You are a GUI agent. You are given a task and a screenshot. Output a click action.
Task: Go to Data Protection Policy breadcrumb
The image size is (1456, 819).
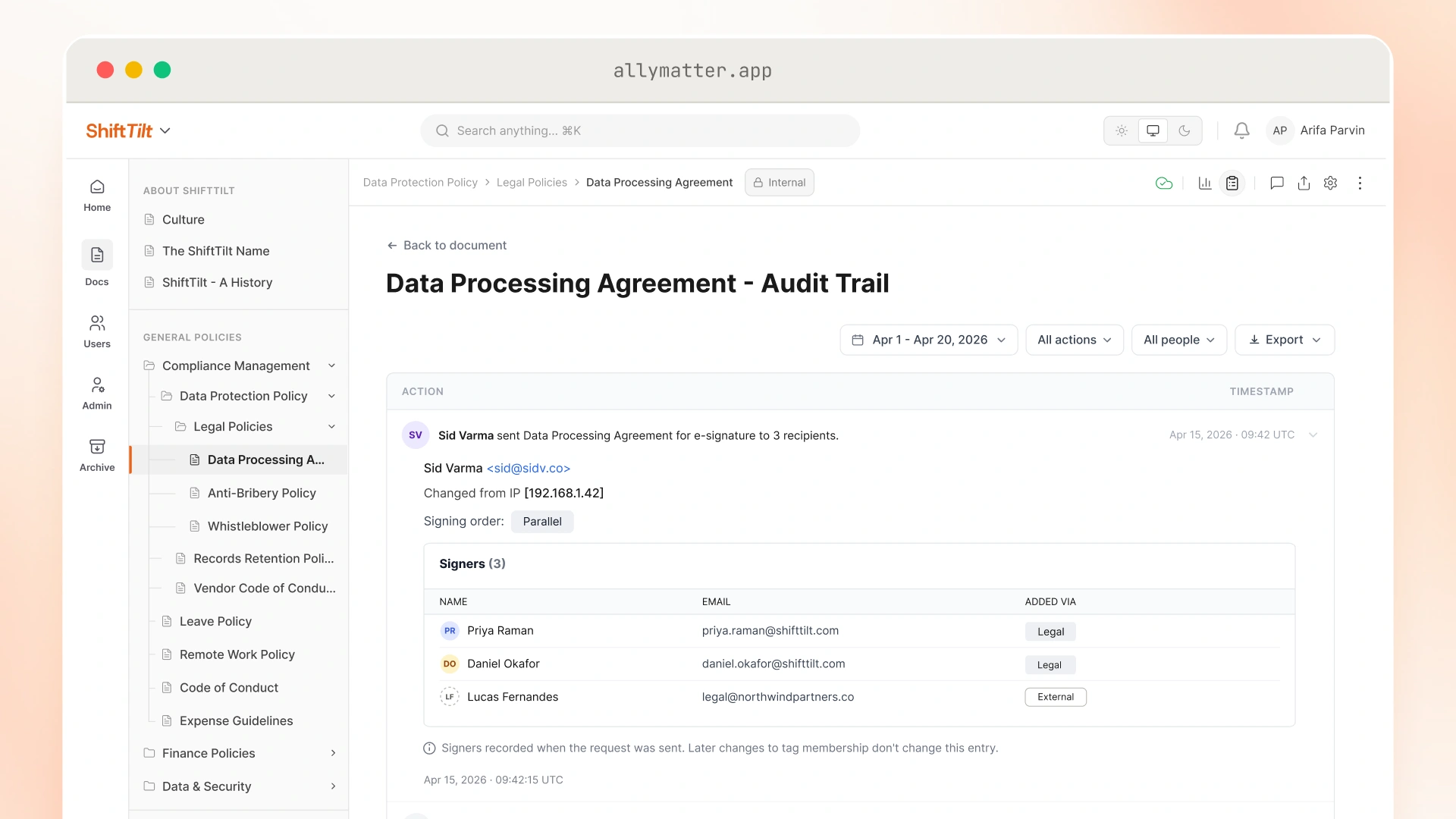point(420,183)
